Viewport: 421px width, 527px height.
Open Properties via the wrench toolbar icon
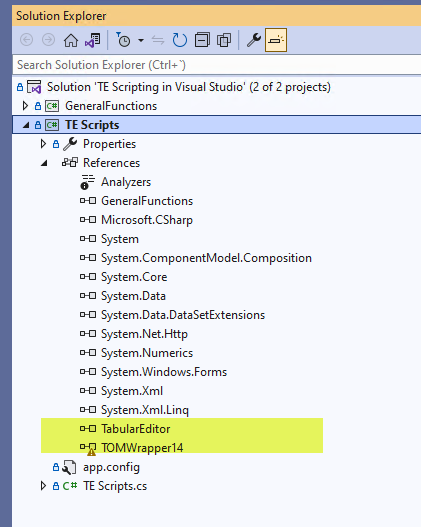point(254,40)
